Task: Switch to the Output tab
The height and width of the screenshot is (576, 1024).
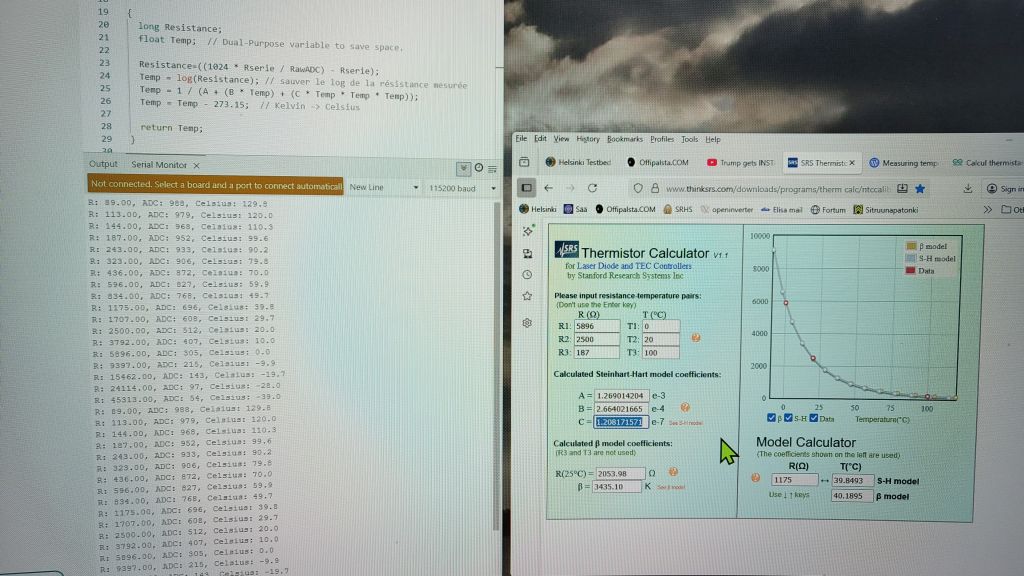Action: 103,164
